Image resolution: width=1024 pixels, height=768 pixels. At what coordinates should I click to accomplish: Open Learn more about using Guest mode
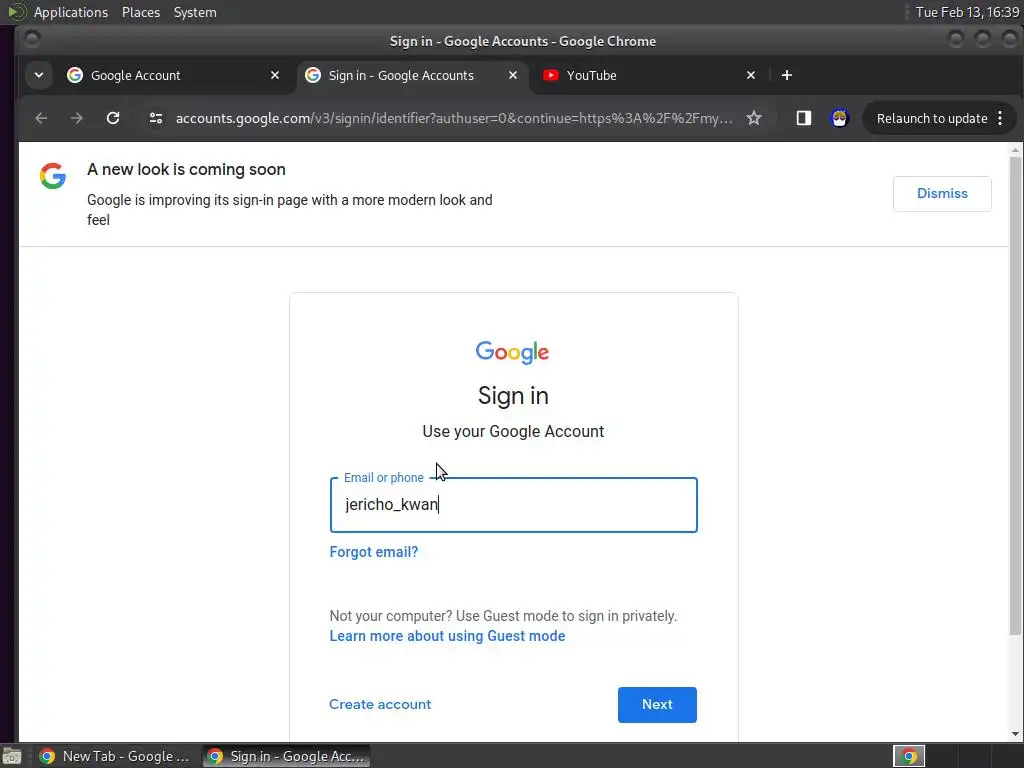(447, 636)
